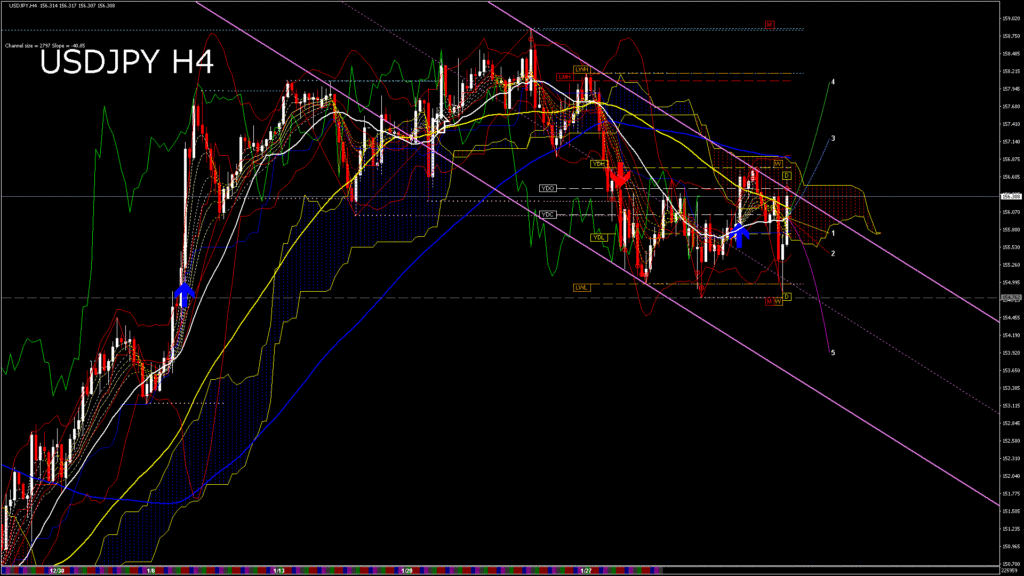1024x576 pixels.
Task: Click the current price tag on price axis
Action: [x=1010, y=196]
